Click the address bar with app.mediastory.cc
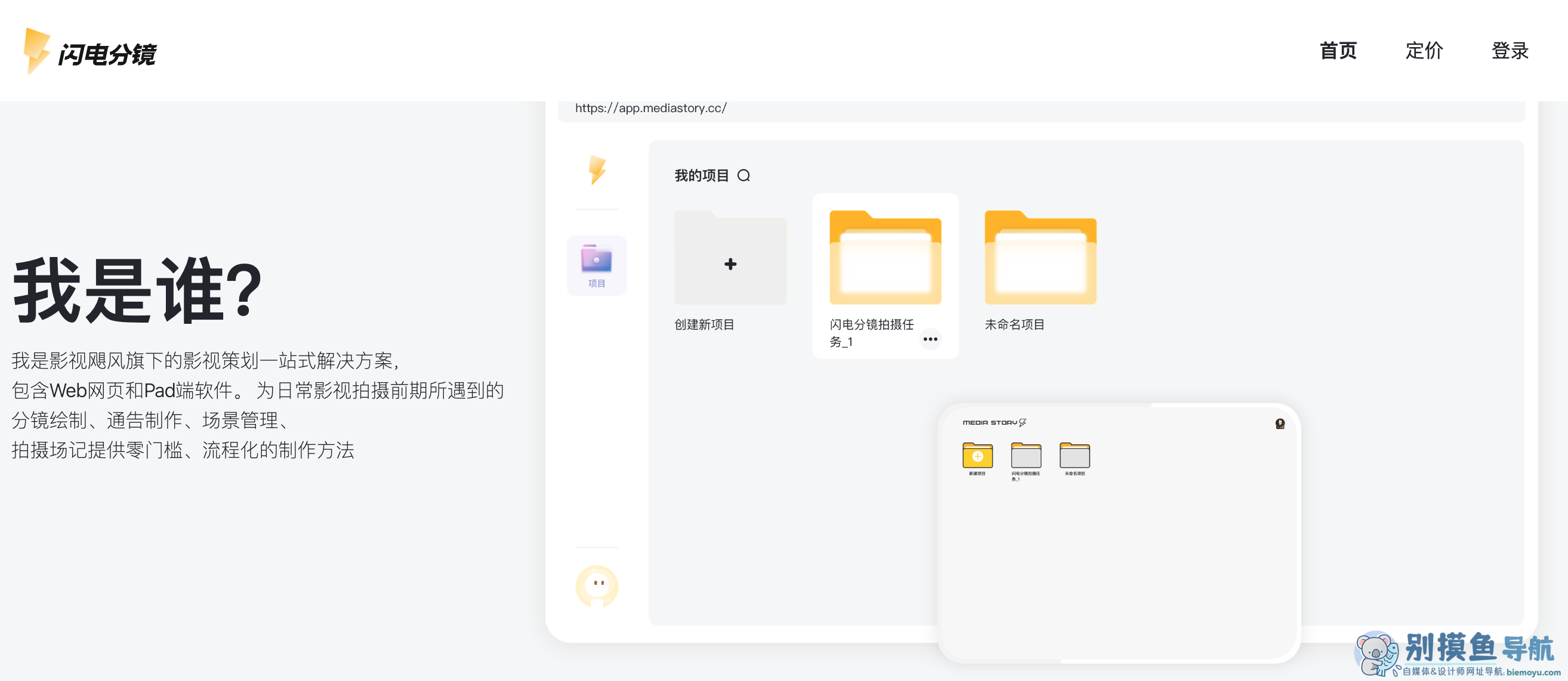Image resolution: width=1568 pixels, height=681 pixels. point(651,109)
